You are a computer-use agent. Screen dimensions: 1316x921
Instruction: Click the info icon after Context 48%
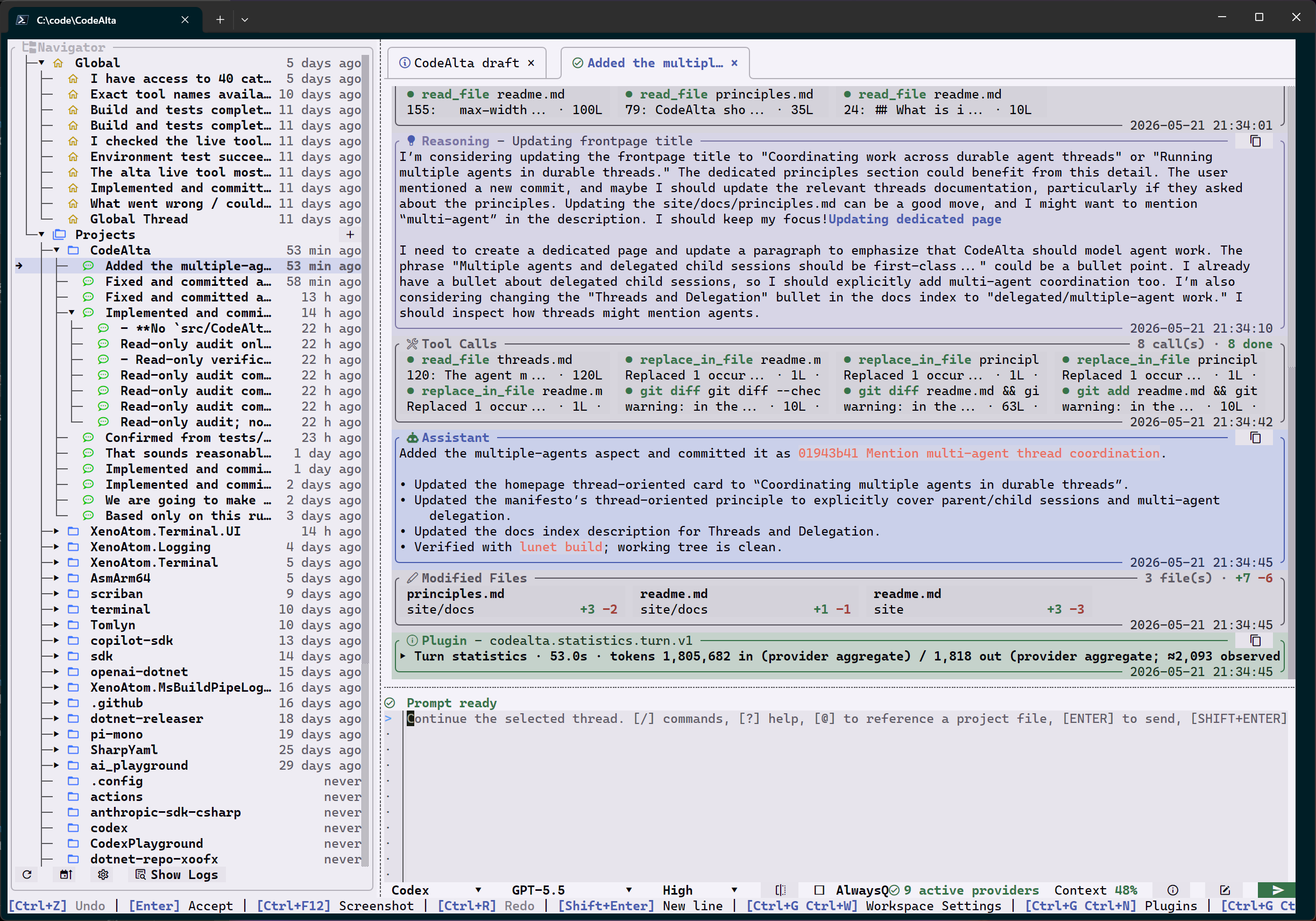click(x=1173, y=890)
